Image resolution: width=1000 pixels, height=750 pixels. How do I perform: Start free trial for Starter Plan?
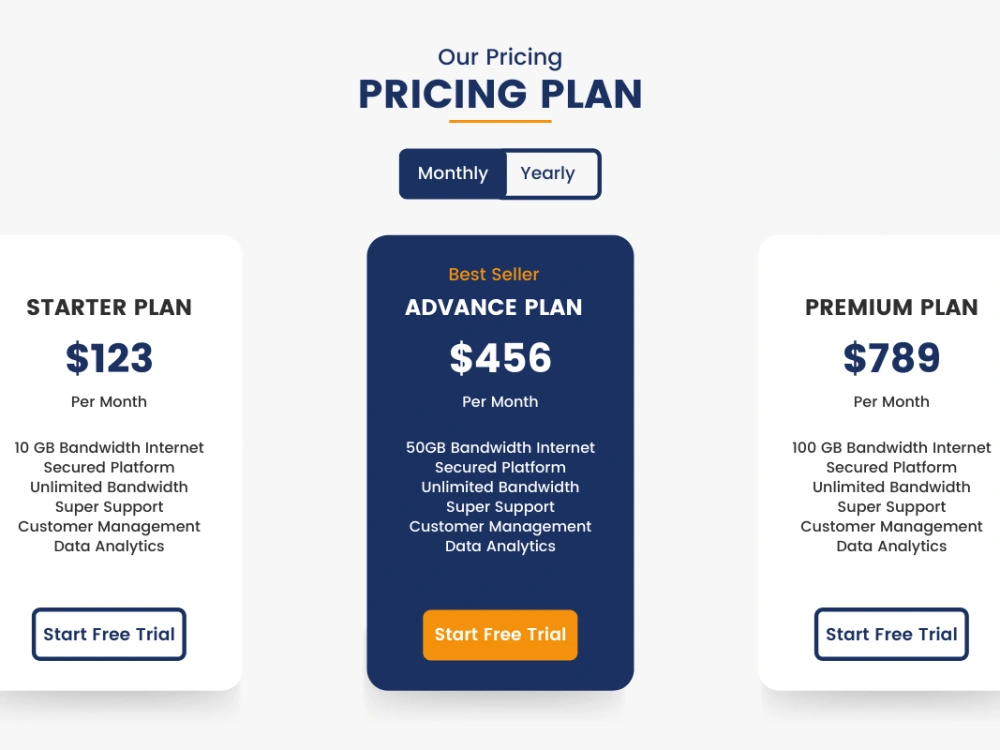pos(109,634)
